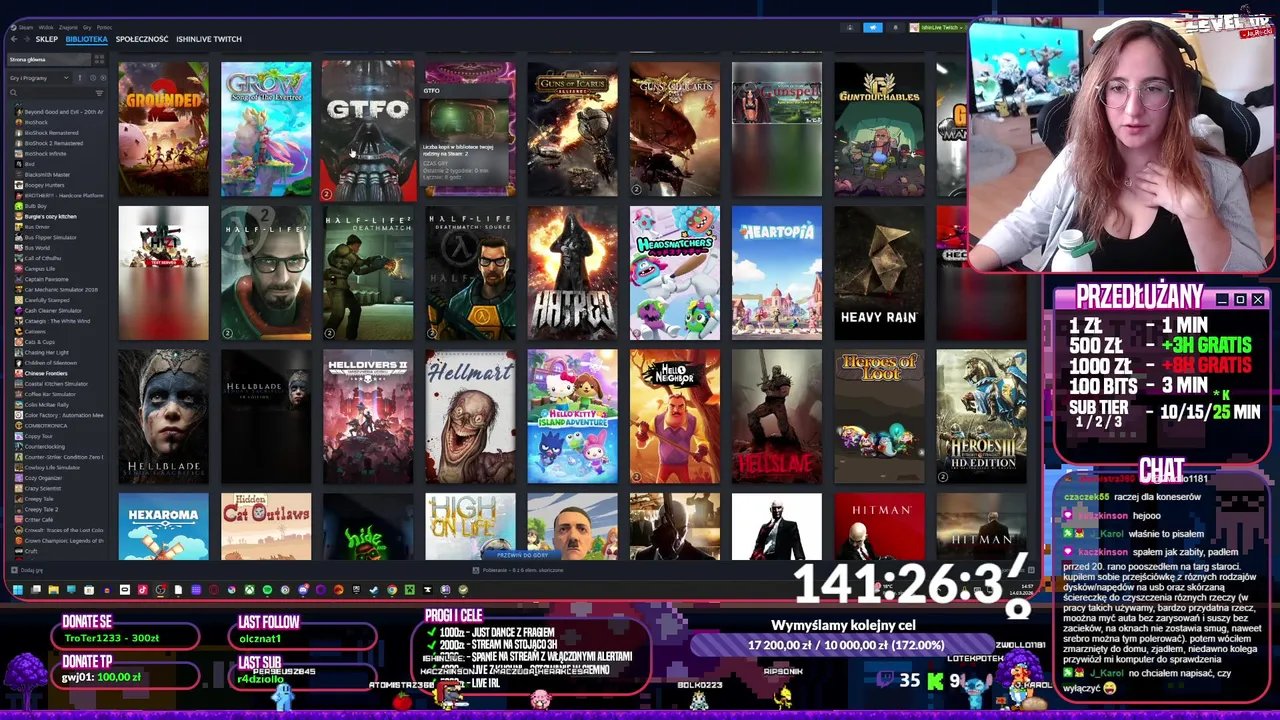Open the Hello Kitty Island Adventure cover

click(x=573, y=417)
